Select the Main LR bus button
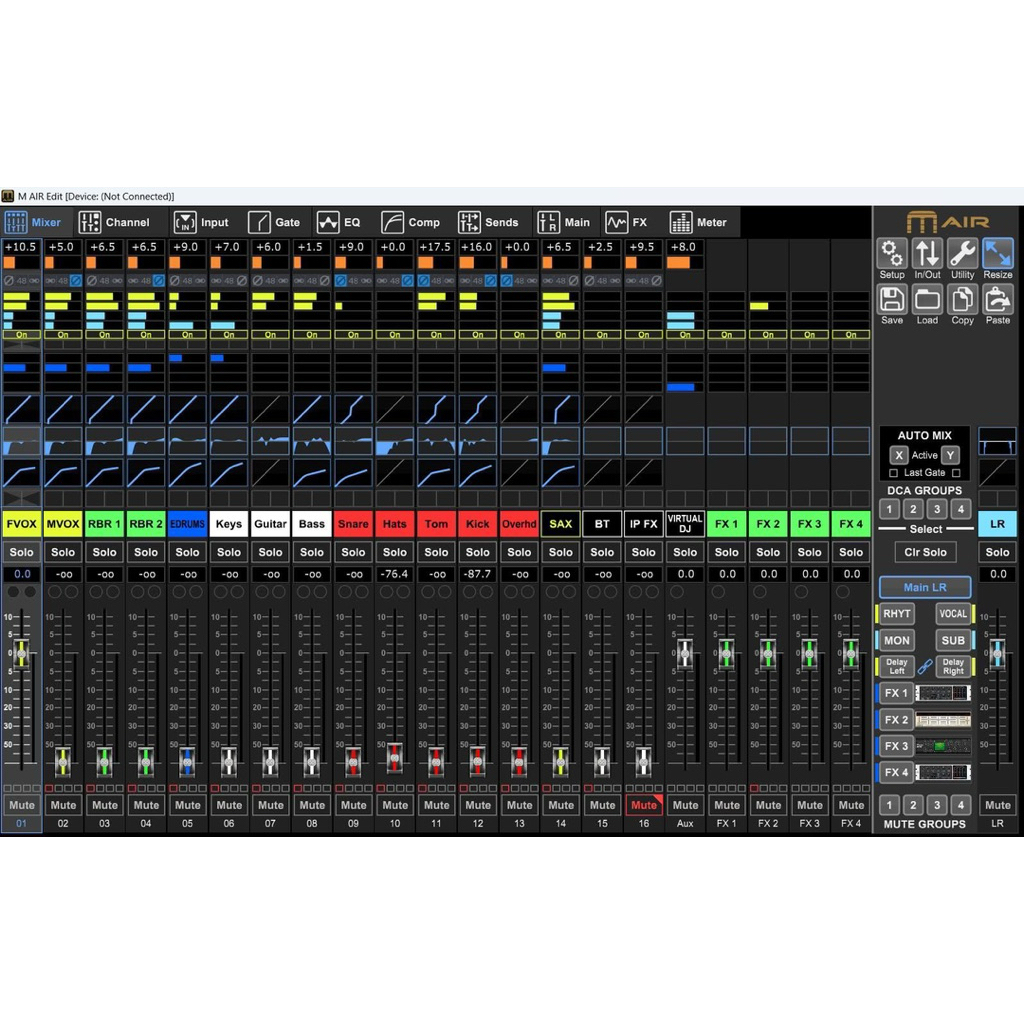 [924, 587]
